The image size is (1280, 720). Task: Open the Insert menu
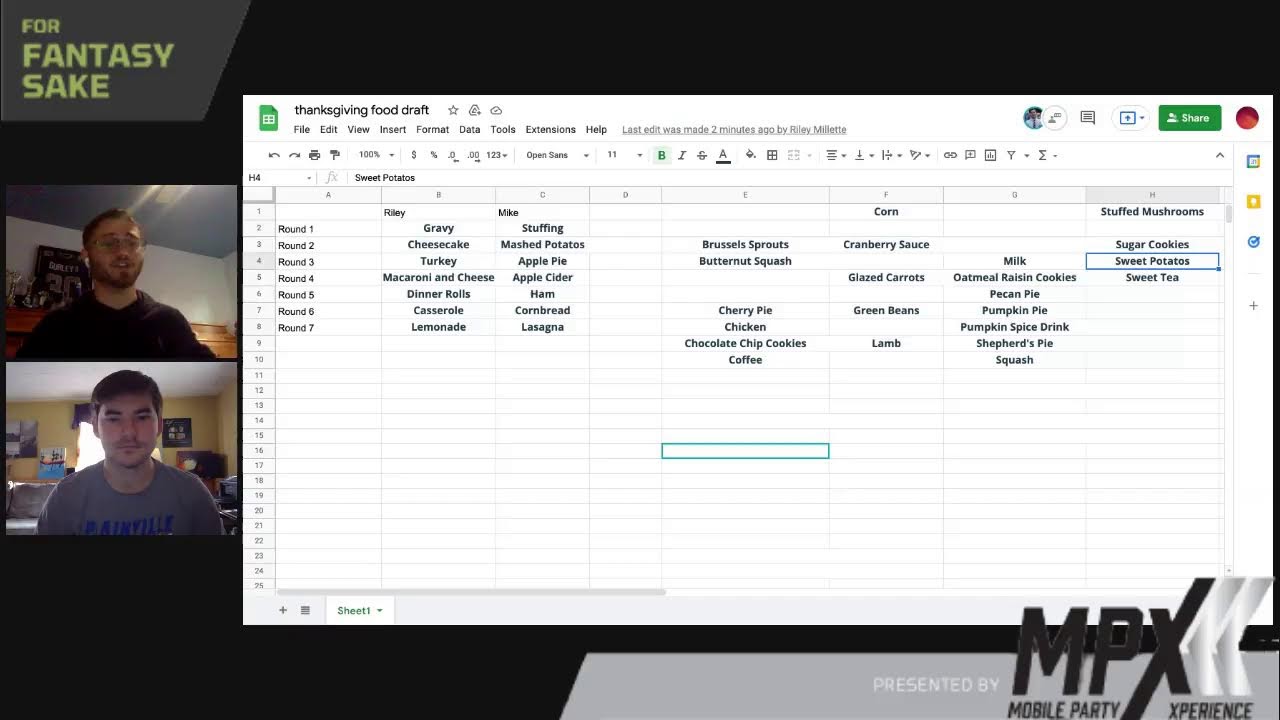tap(393, 129)
